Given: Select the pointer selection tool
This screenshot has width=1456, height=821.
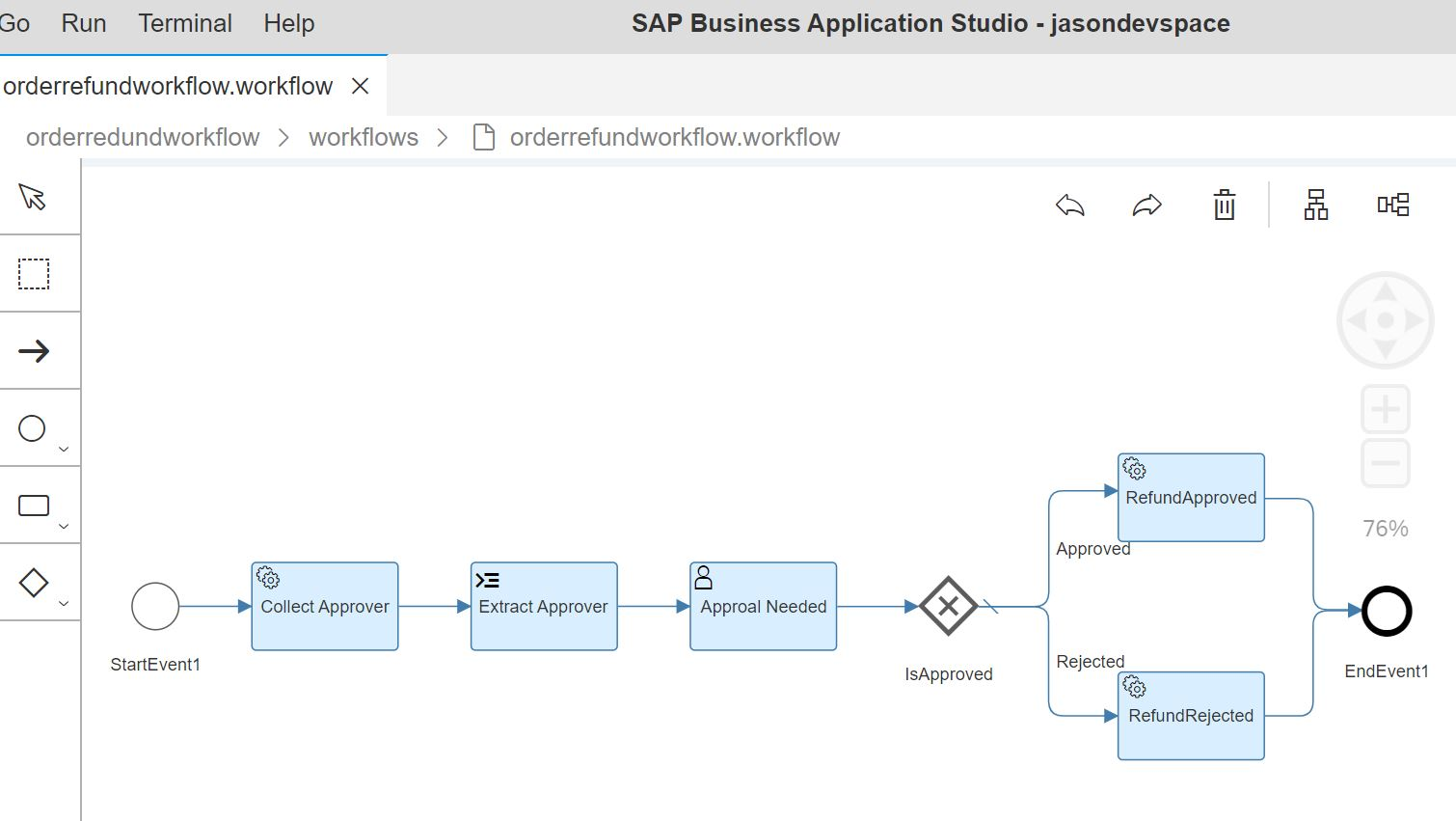Looking at the screenshot, I should (33, 197).
